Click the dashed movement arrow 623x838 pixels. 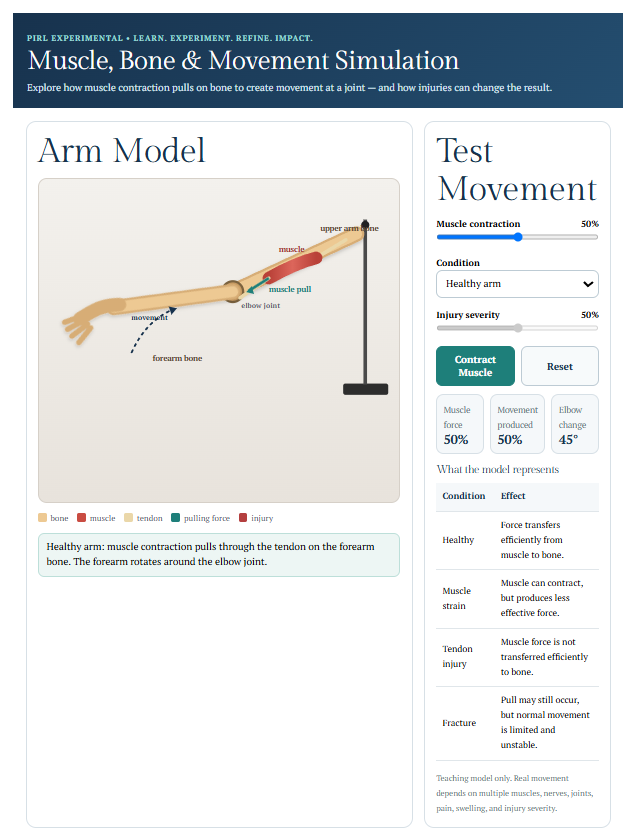coord(153,329)
